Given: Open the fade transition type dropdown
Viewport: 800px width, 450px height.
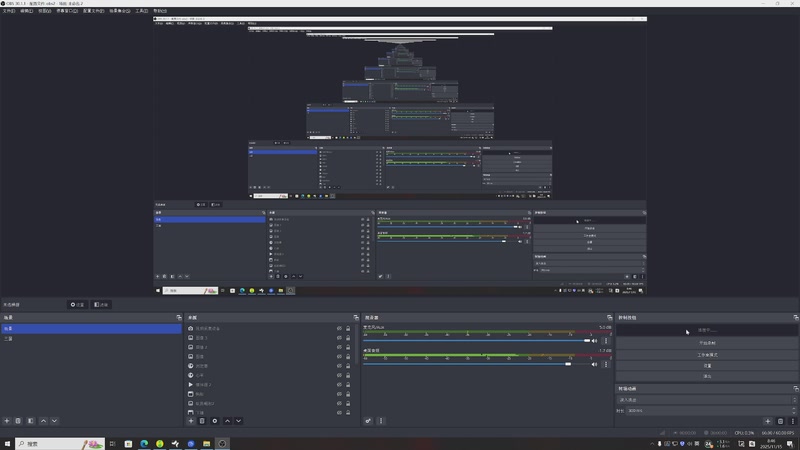Looking at the screenshot, I should [x=707, y=400].
